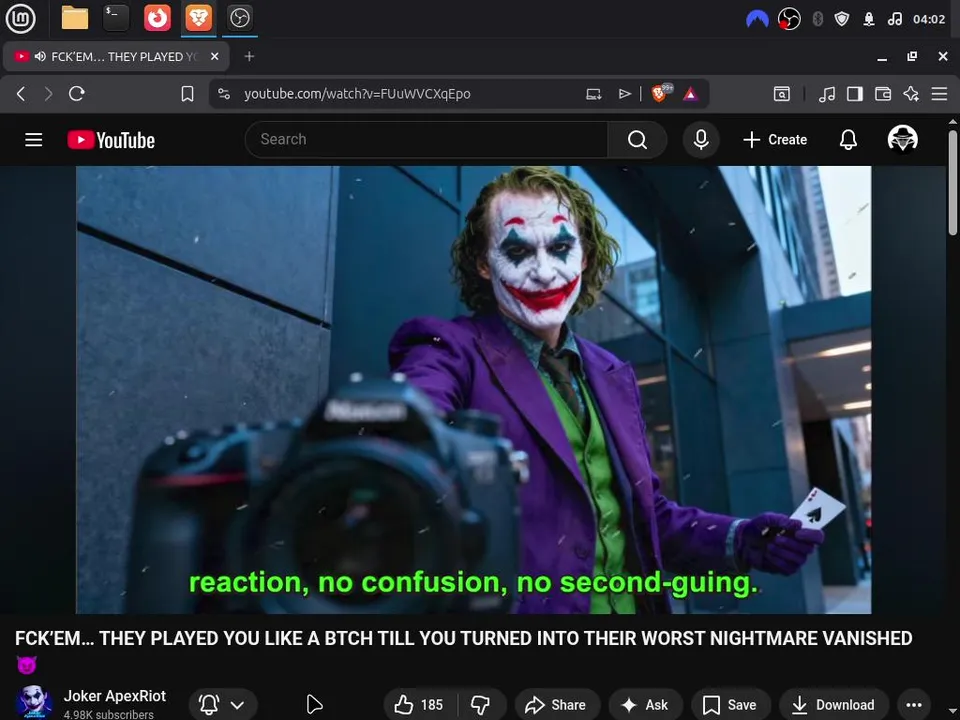Mute the tab via speaker icon

click(40, 56)
